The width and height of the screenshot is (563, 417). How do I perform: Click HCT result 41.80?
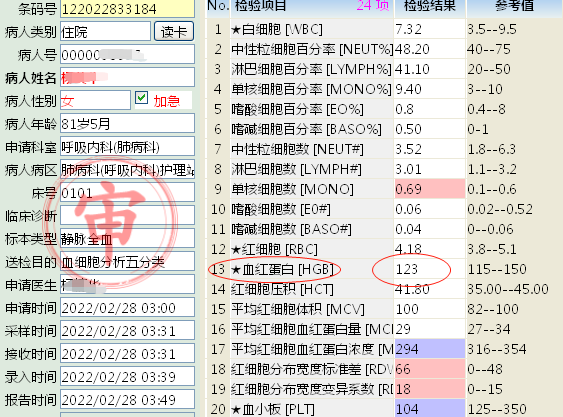[430, 289]
